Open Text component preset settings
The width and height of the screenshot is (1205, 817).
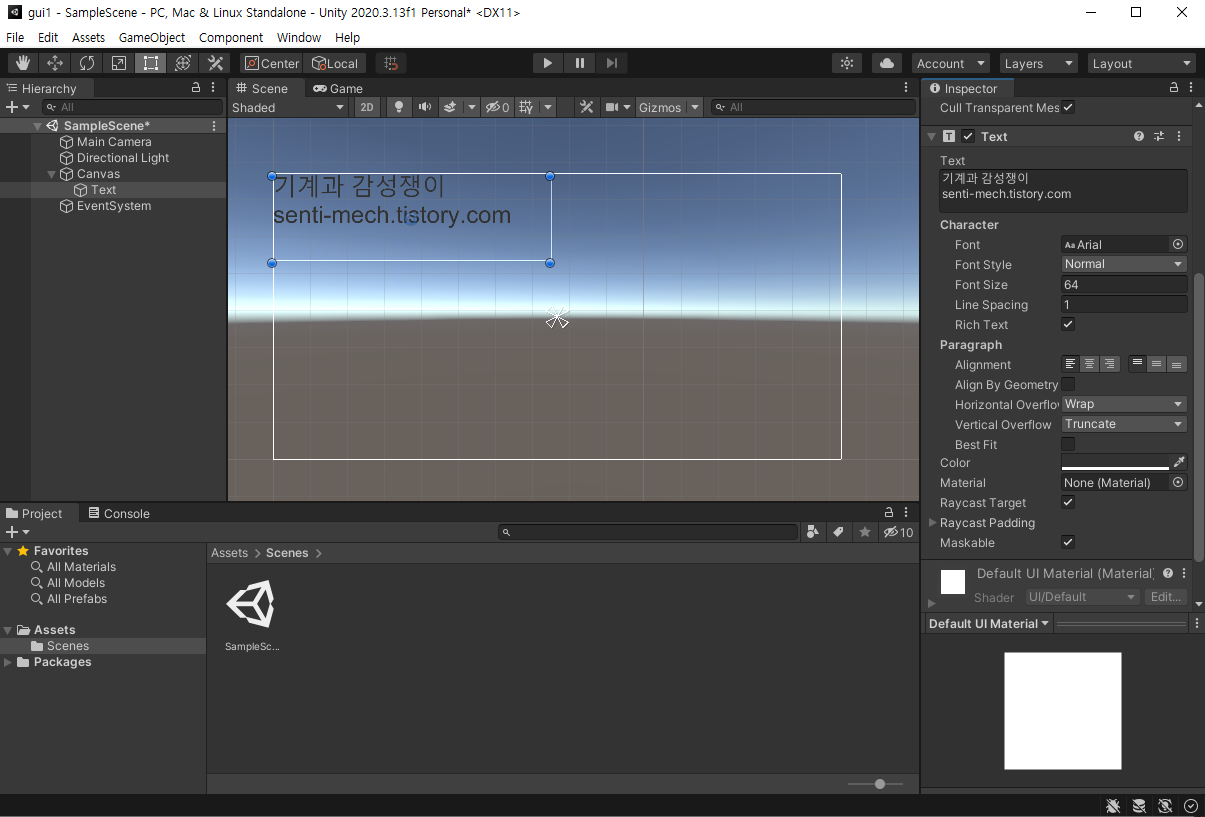1159,136
